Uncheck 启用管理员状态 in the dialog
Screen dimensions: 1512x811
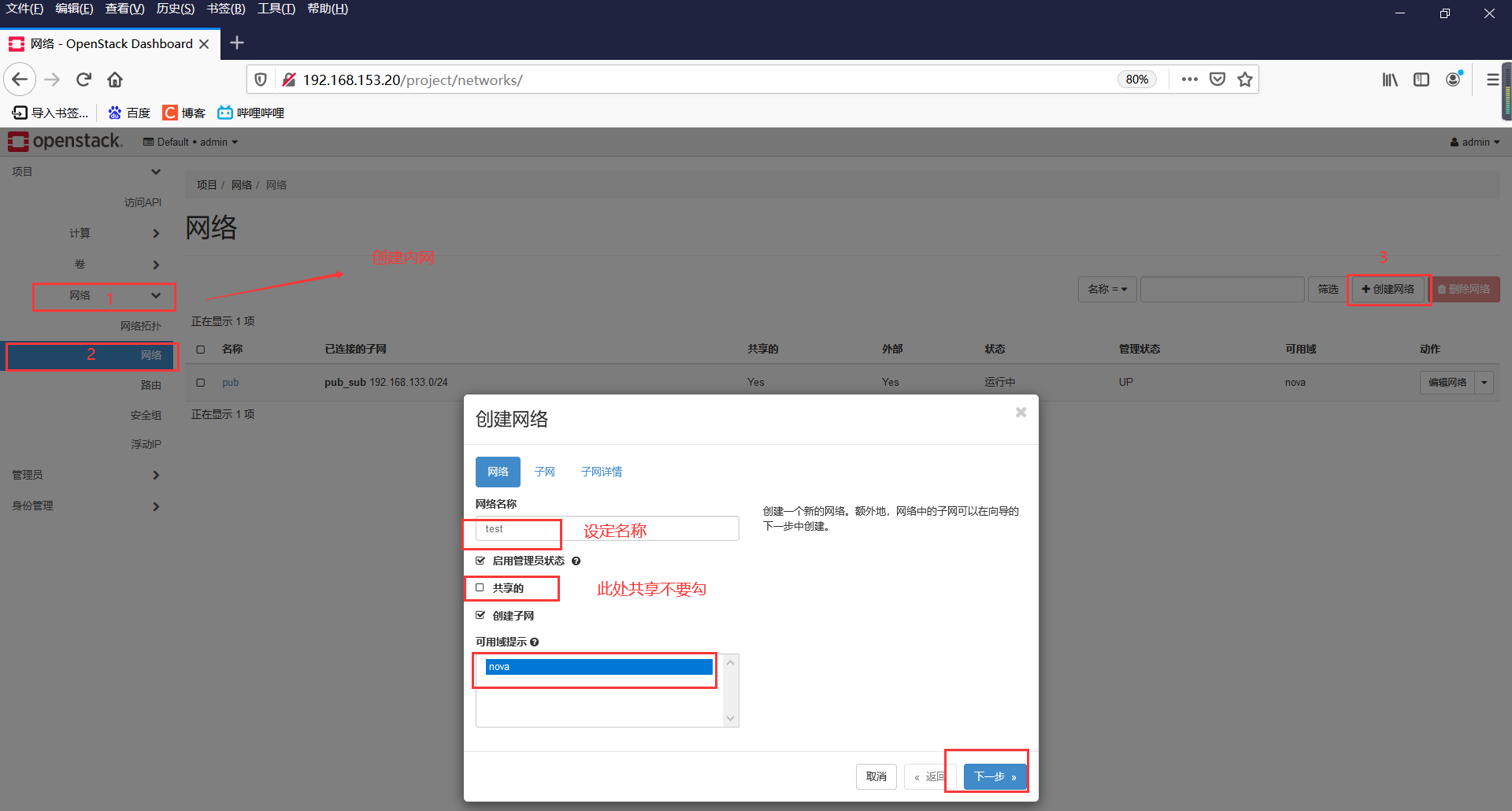coord(480,561)
